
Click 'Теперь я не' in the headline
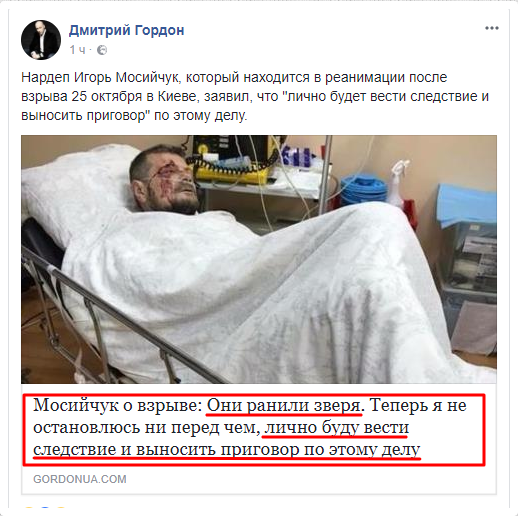[x=418, y=406]
